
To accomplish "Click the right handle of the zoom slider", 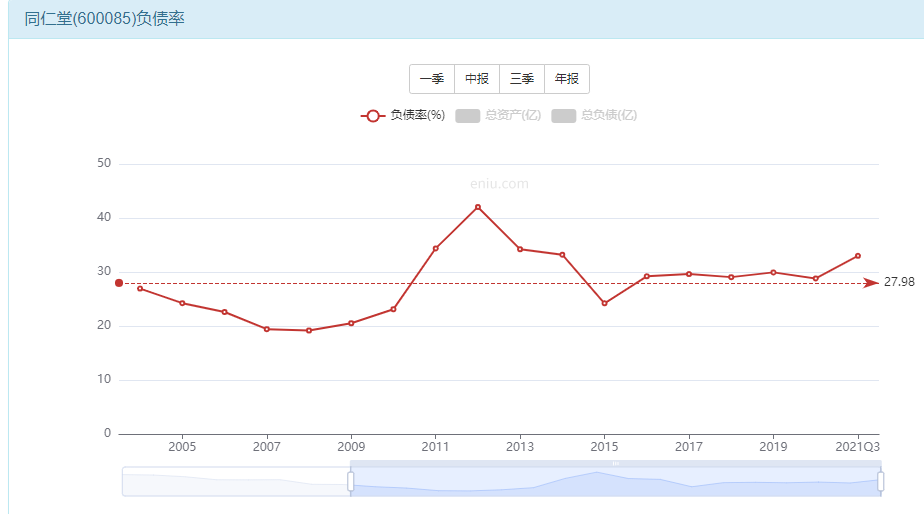I will 880,482.
